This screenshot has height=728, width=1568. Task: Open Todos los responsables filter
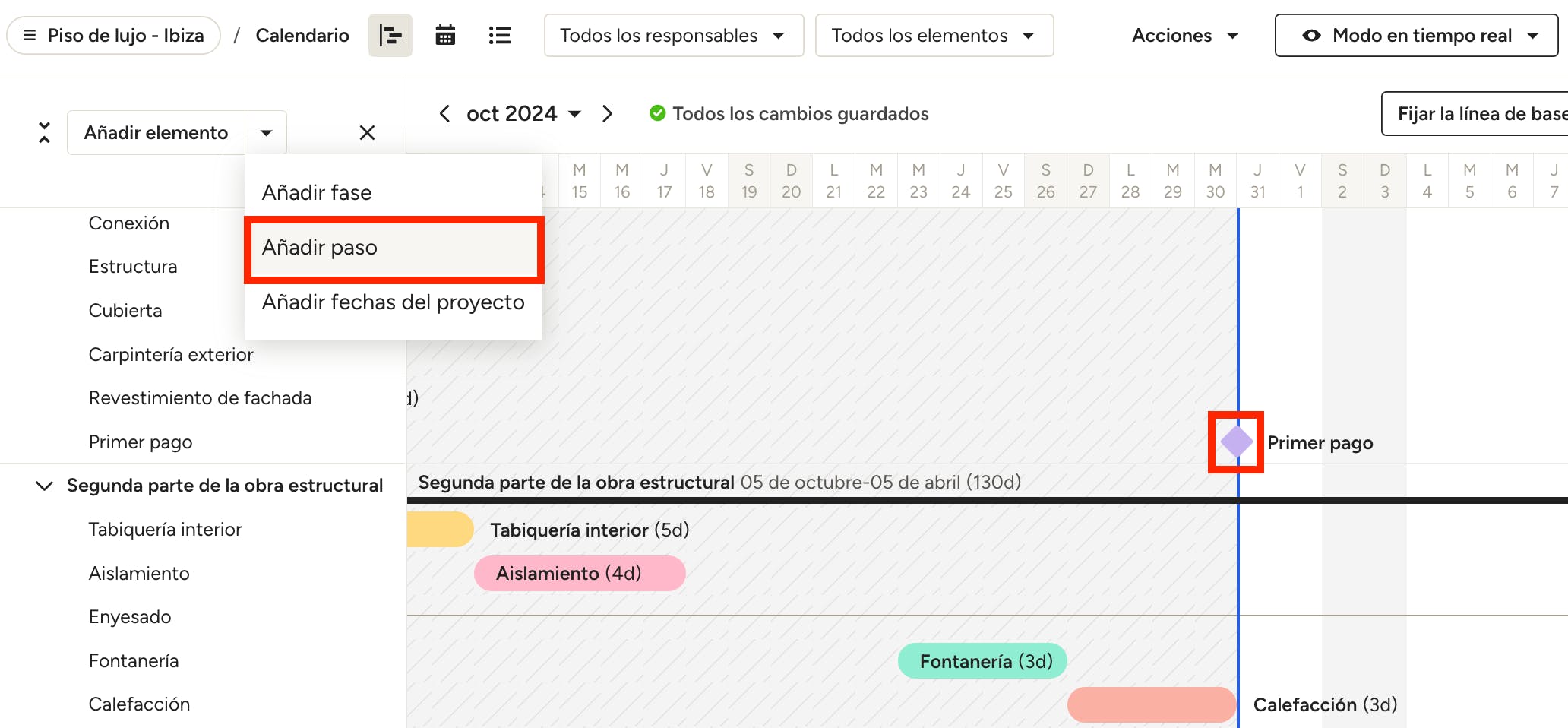click(673, 36)
